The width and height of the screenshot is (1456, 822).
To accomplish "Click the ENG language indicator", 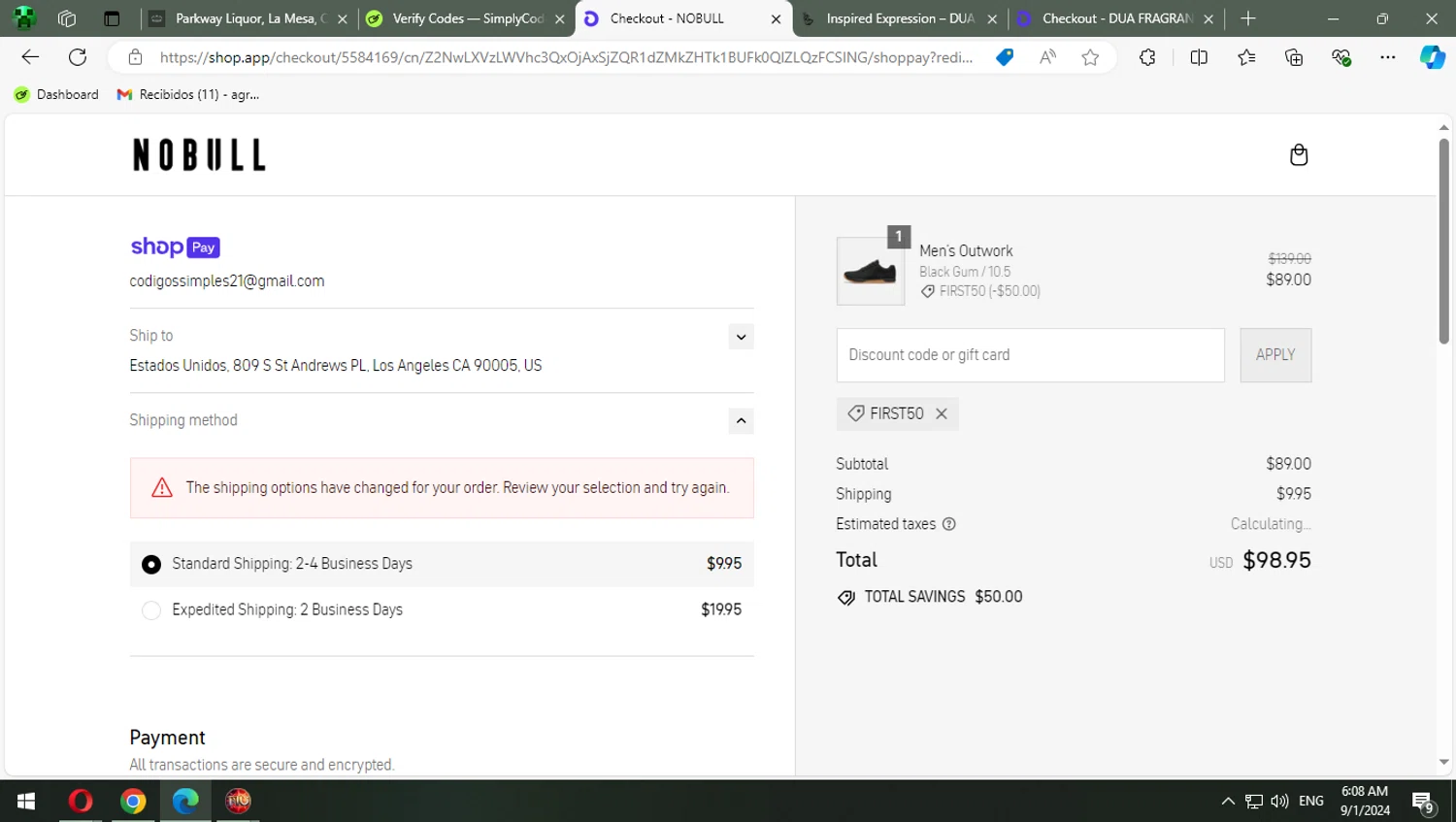I will (1310, 801).
